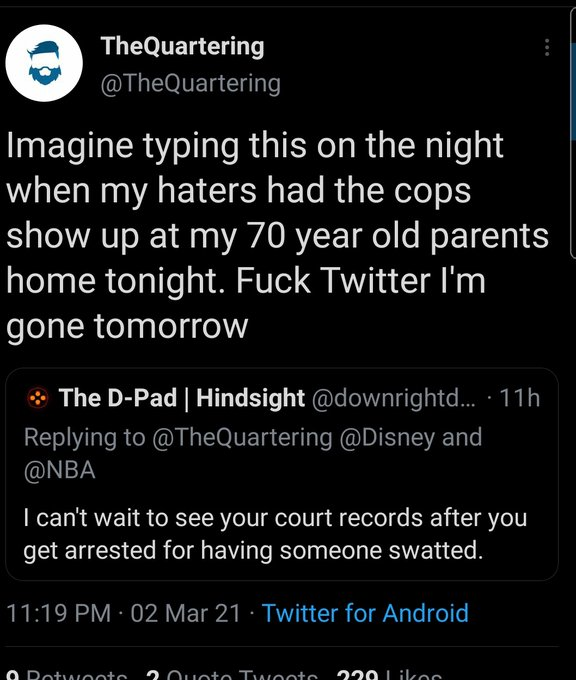576x680 pixels.
Task: Open the @TheQuartering handle
Action: click(190, 83)
